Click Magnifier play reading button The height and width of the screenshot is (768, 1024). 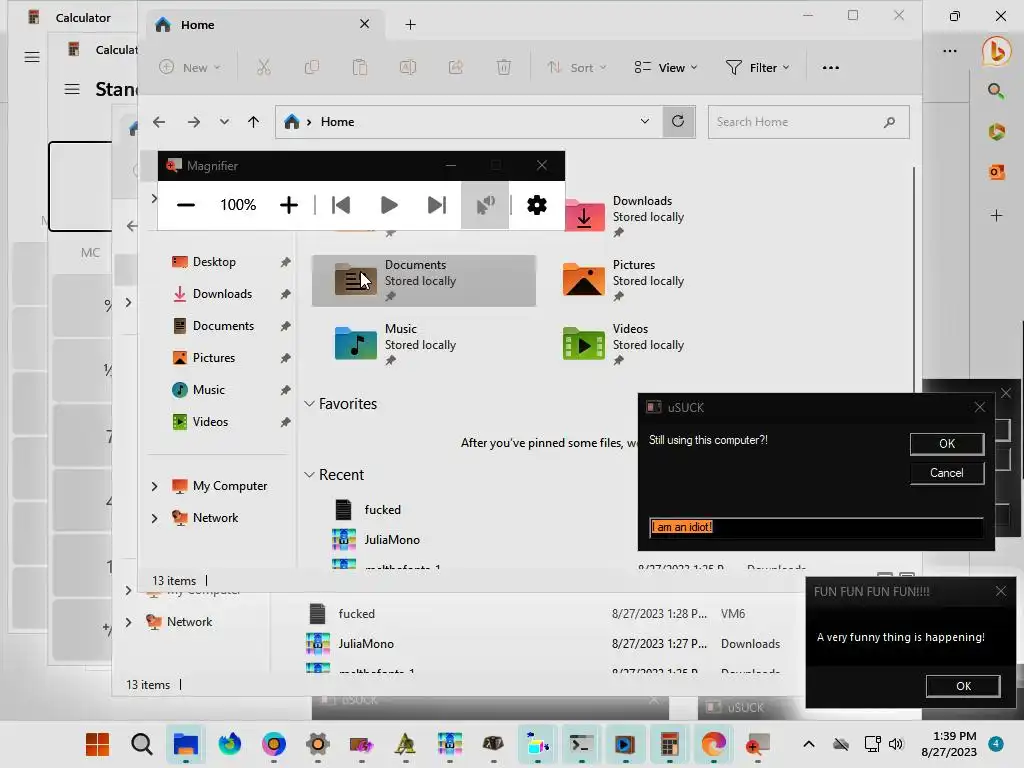click(389, 205)
